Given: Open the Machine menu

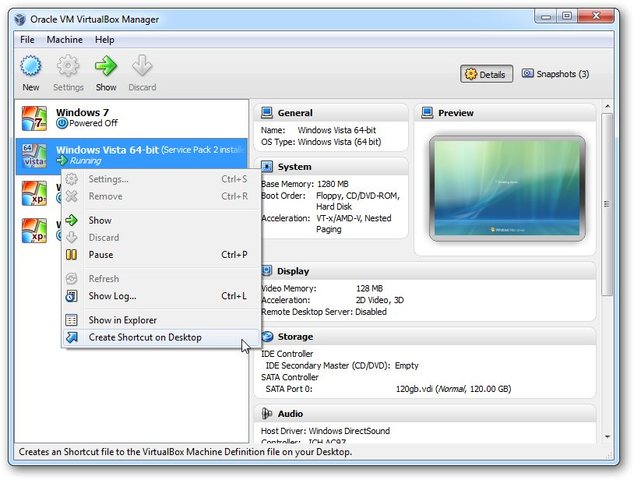Looking at the screenshot, I should [x=65, y=40].
